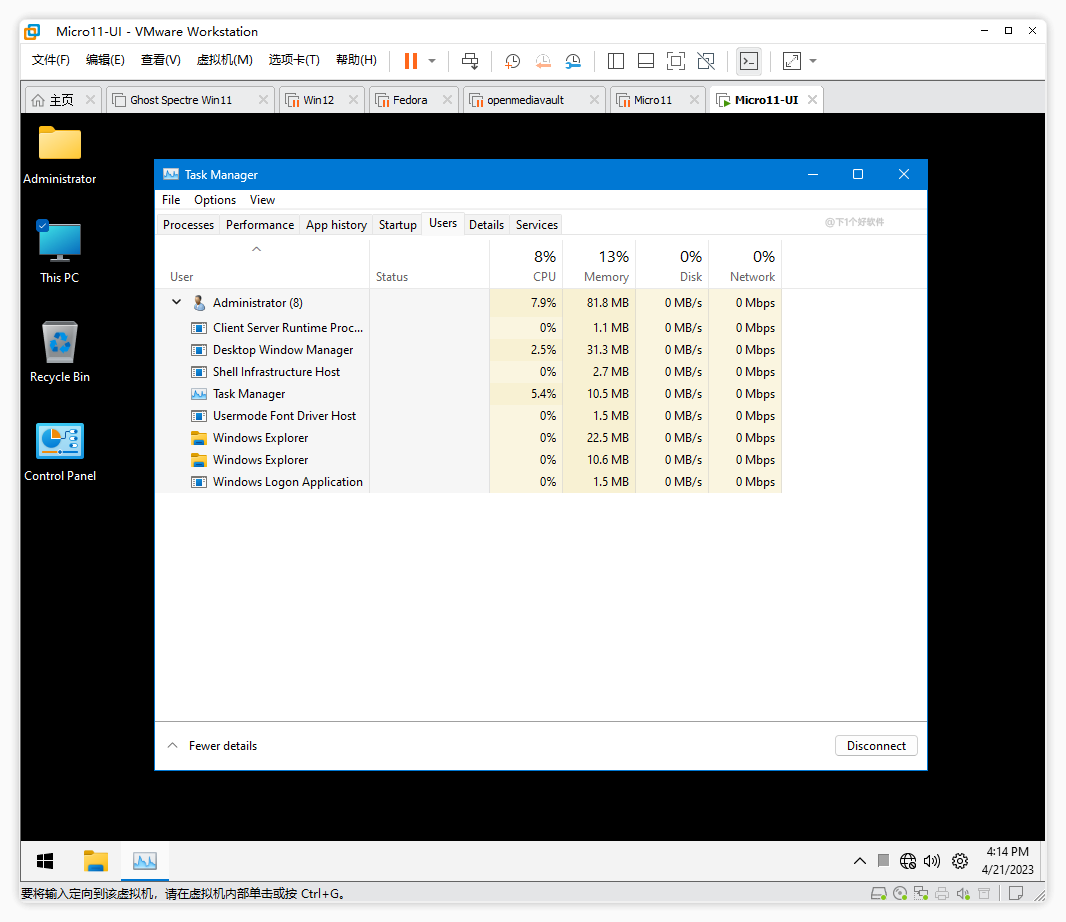Click the send Ctrl+Alt+Del toolbar icon
1066x922 pixels.
(470, 61)
